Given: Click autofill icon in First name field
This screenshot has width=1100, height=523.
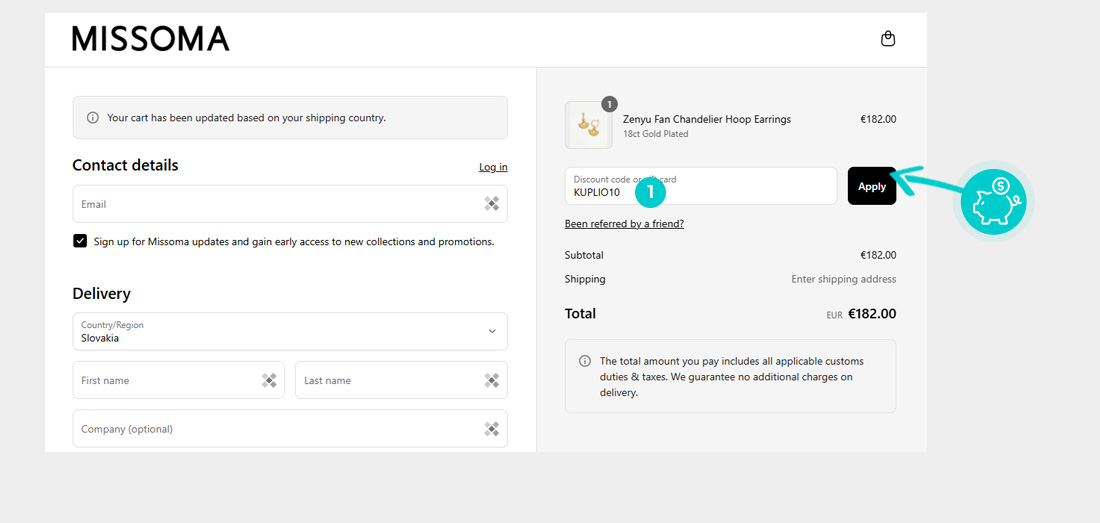Looking at the screenshot, I should click(x=269, y=381).
